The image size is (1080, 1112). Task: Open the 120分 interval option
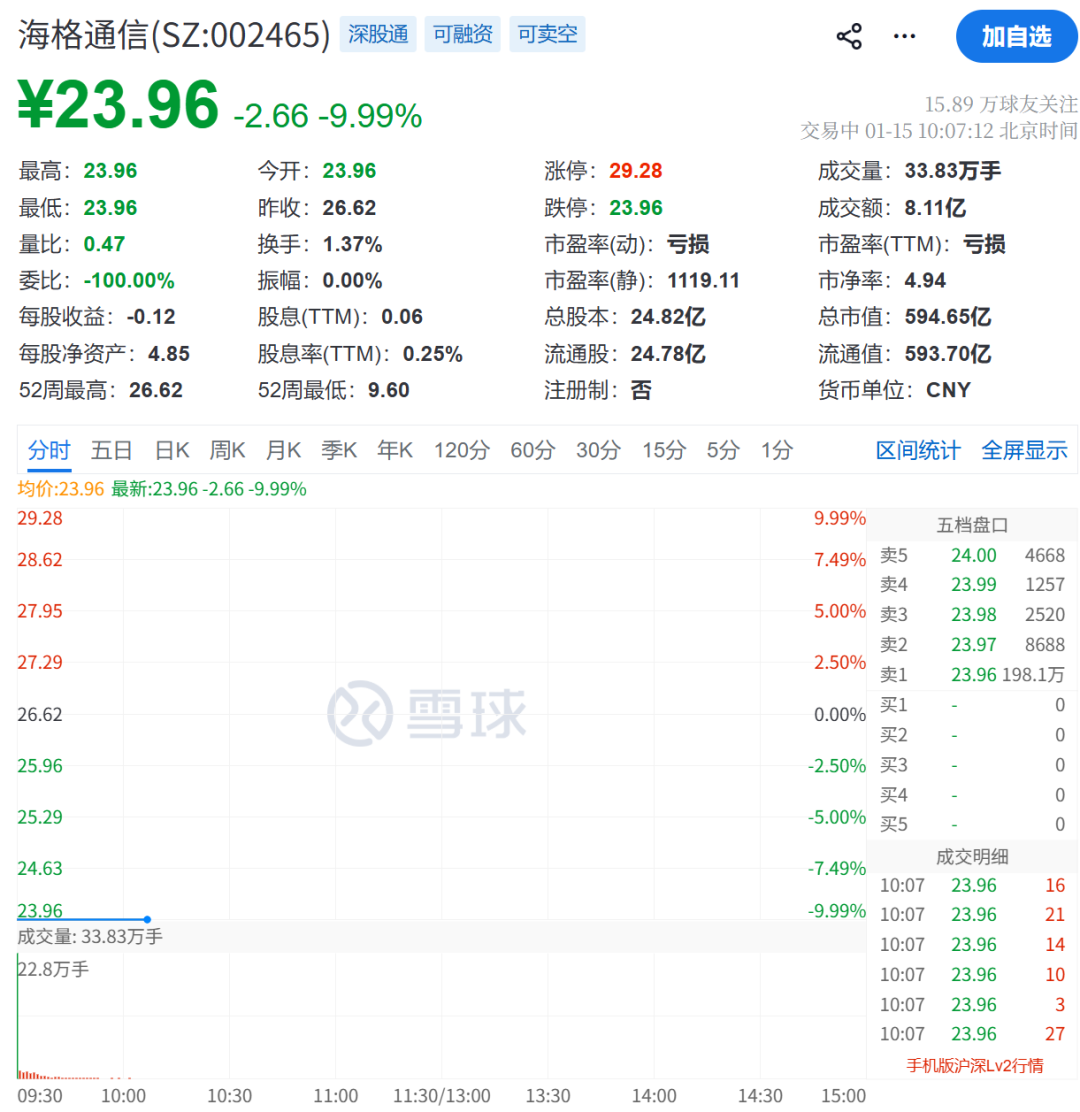(x=461, y=450)
